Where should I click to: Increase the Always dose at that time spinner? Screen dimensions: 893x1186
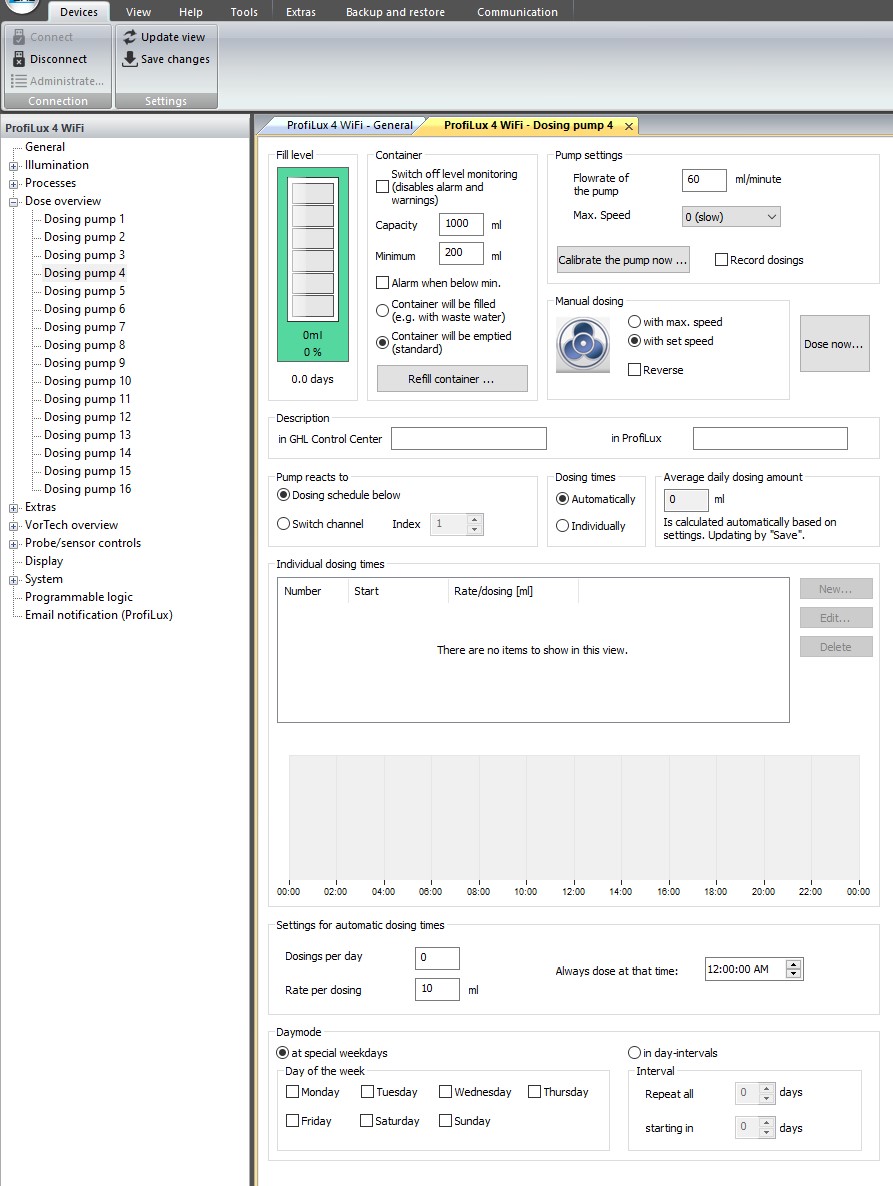pyautogui.click(x=793, y=965)
